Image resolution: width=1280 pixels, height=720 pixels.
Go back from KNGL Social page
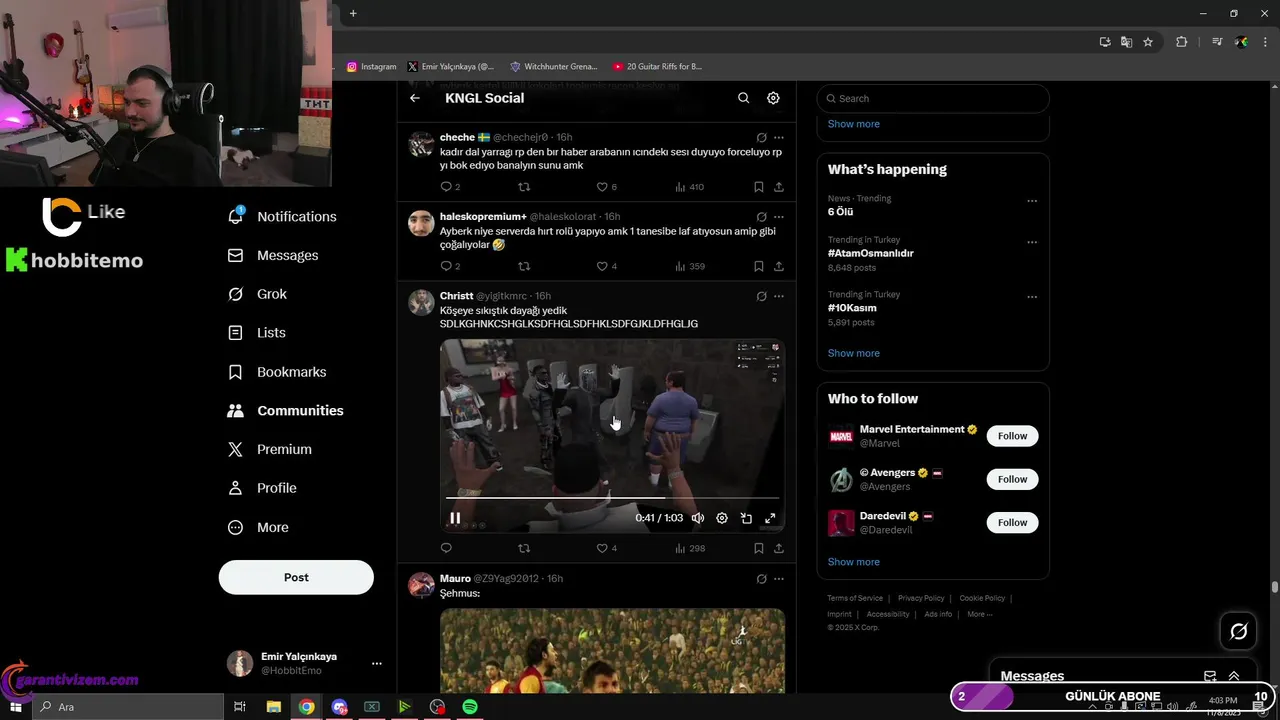coord(415,98)
